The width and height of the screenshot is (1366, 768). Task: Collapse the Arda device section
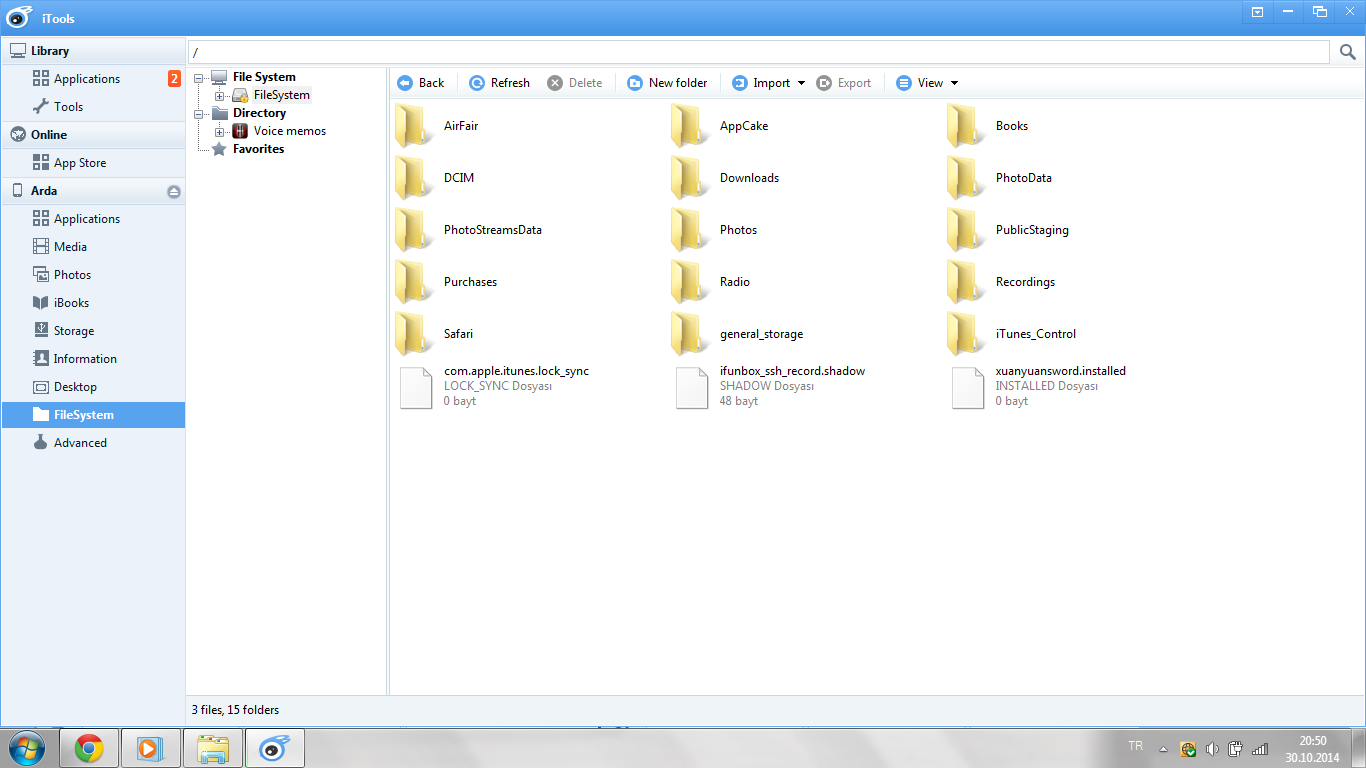point(174,191)
